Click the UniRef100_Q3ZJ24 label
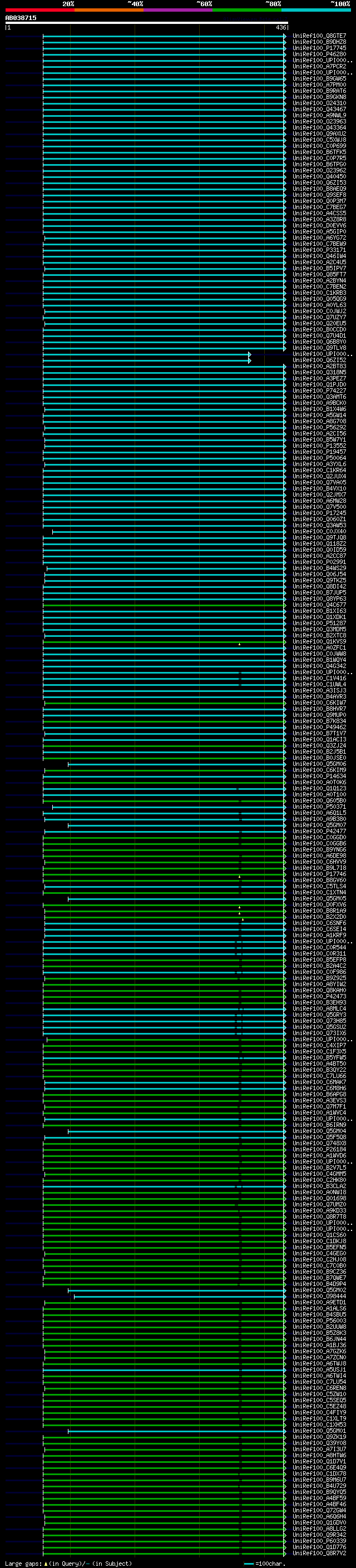Image resolution: width=356 pixels, height=1568 pixels. [319, 746]
